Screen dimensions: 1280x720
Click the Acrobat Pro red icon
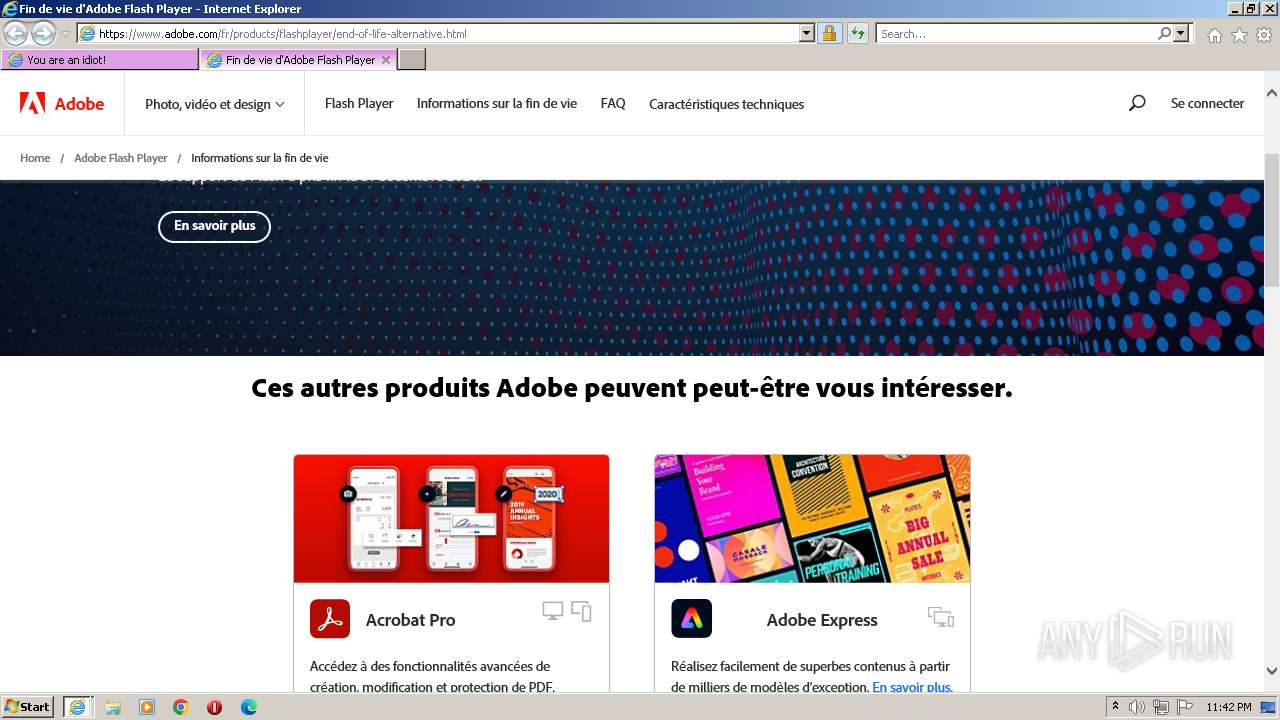(x=330, y=619)
